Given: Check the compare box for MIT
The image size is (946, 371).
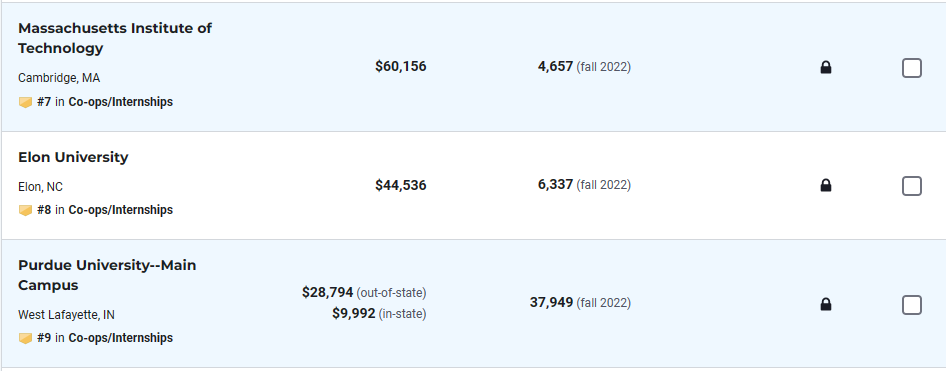Looking at the screenshot, I should tap(912, 68).
